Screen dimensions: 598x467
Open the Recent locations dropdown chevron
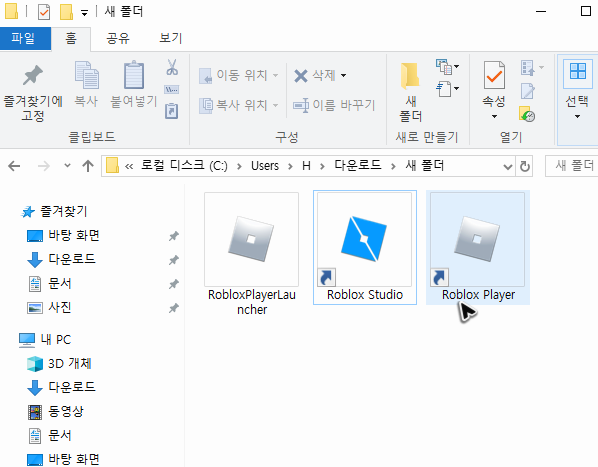(68, 165)
